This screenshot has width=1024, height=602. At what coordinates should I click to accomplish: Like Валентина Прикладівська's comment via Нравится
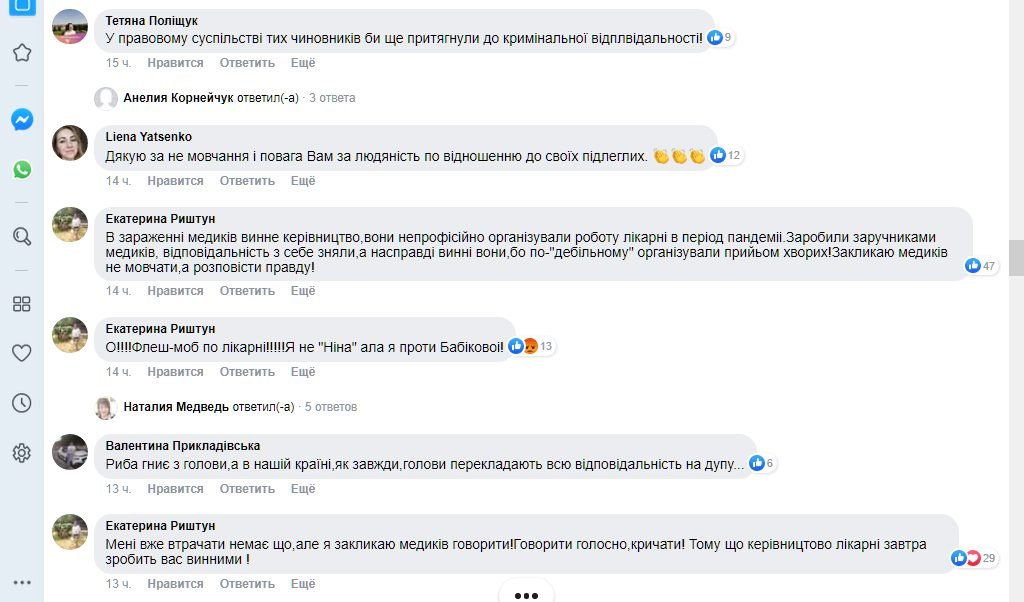(175, 489)
